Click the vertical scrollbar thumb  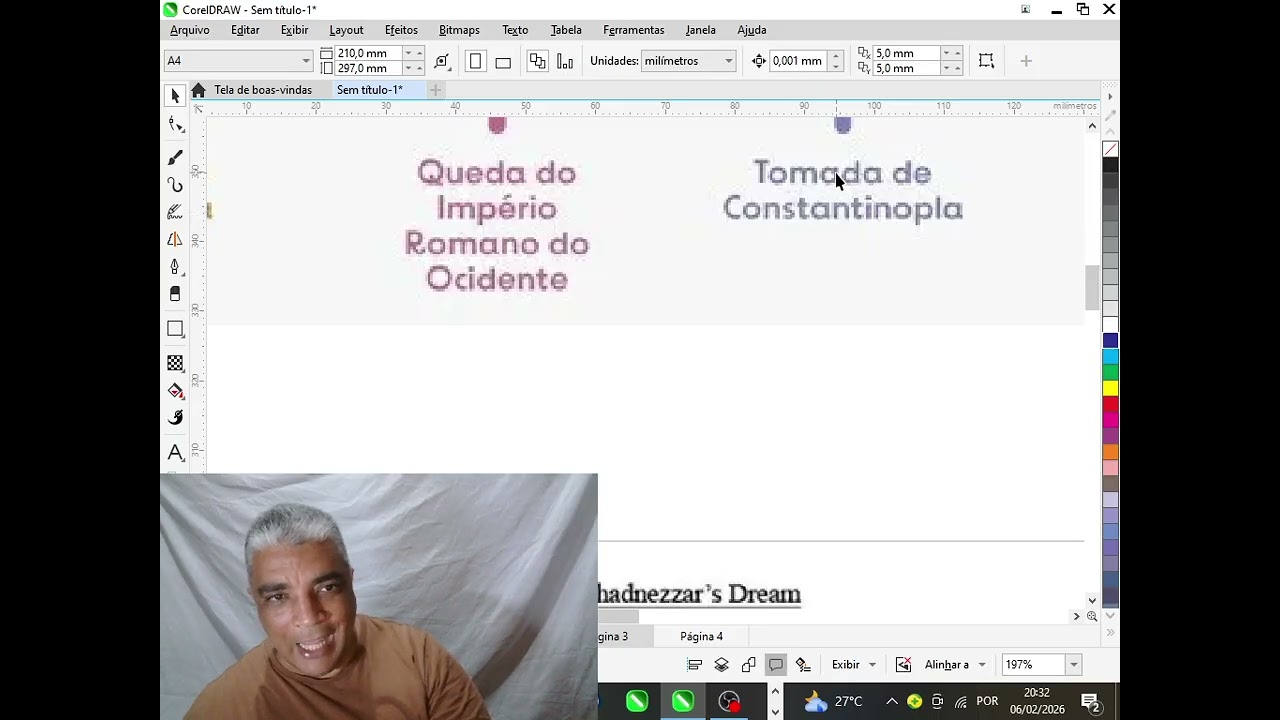(1092, 288)
